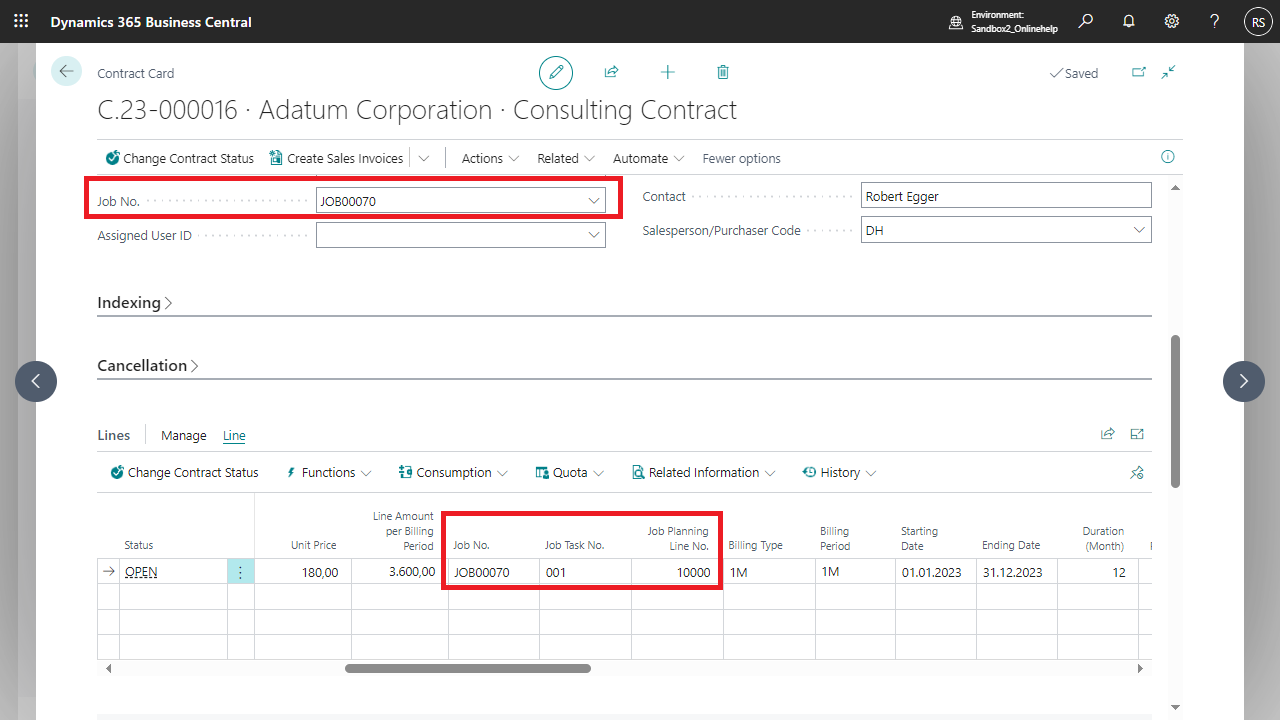Viewport: 1280px width, 720px height.
Task: Open the Quota dropdown
Action: (x=570, y=472)
